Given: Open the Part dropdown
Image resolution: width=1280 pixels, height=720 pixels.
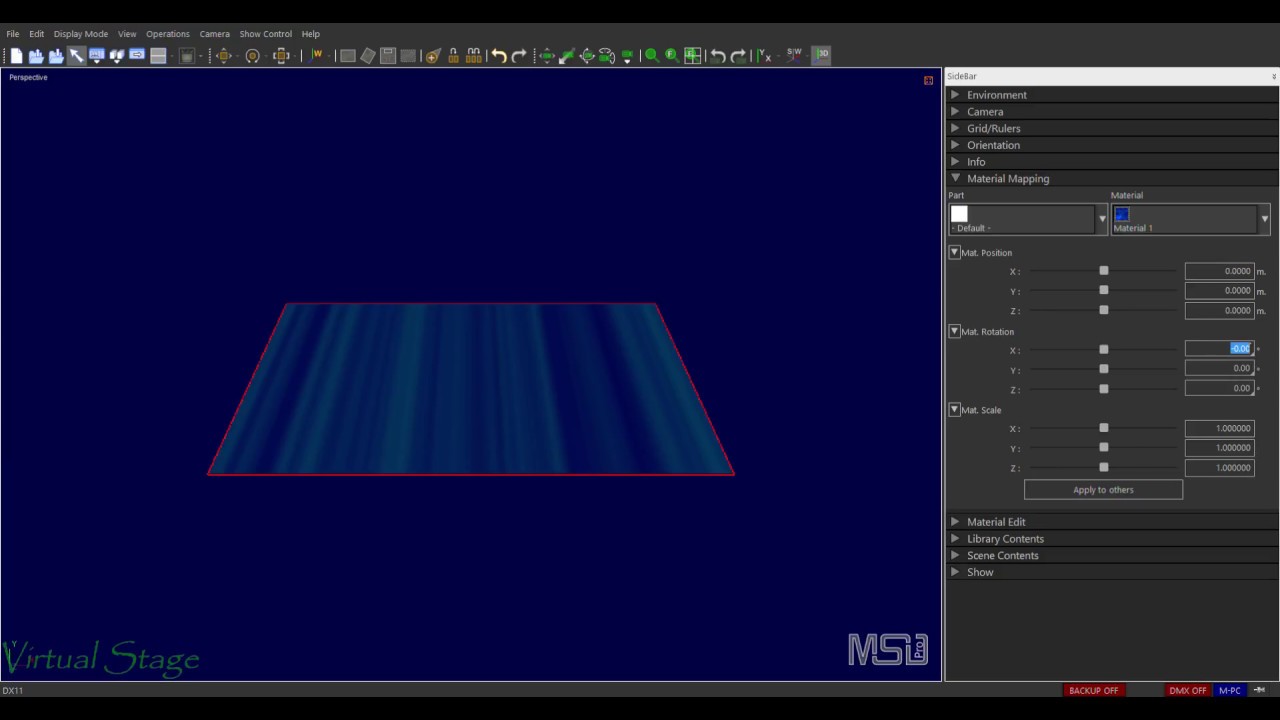Looking at the screenshot, I should point(1102,219).
